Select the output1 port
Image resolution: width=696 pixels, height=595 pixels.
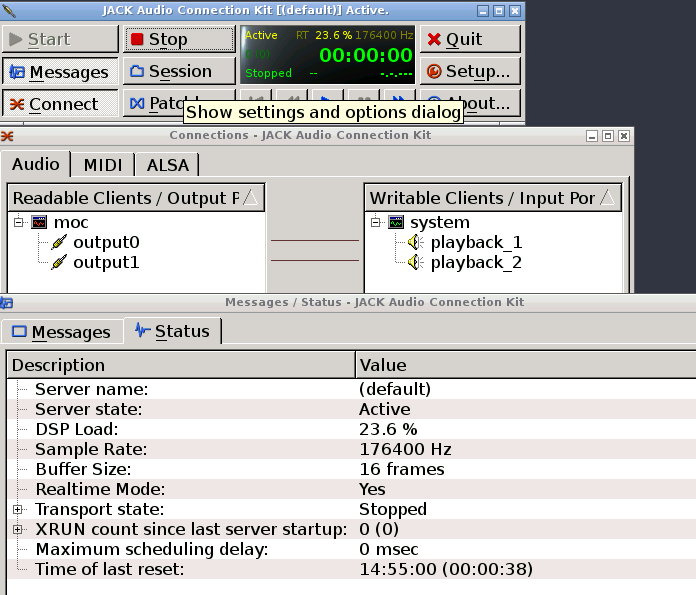tap(106, 262)
